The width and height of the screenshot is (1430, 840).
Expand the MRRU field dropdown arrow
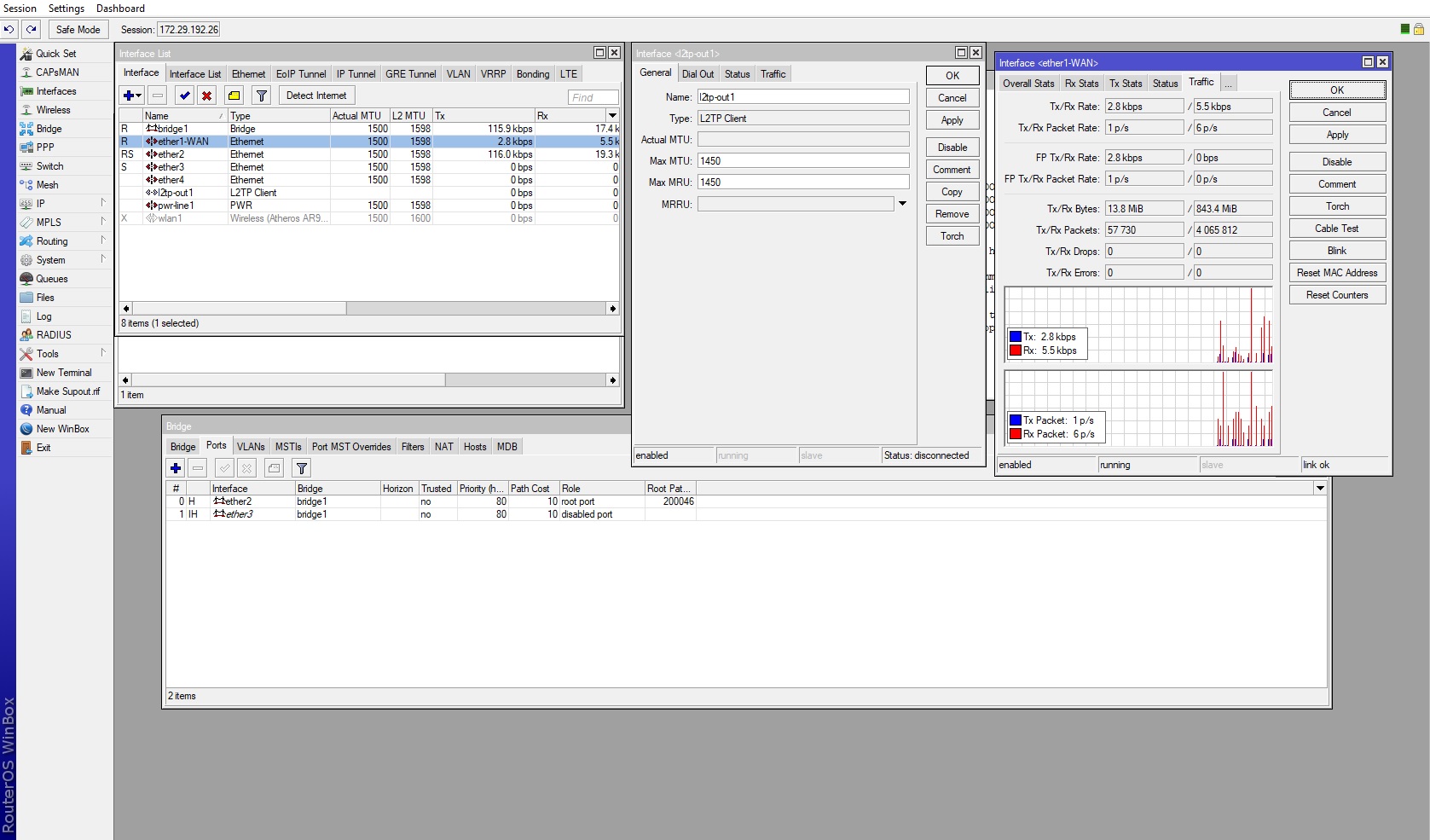(x=902, y=204)
